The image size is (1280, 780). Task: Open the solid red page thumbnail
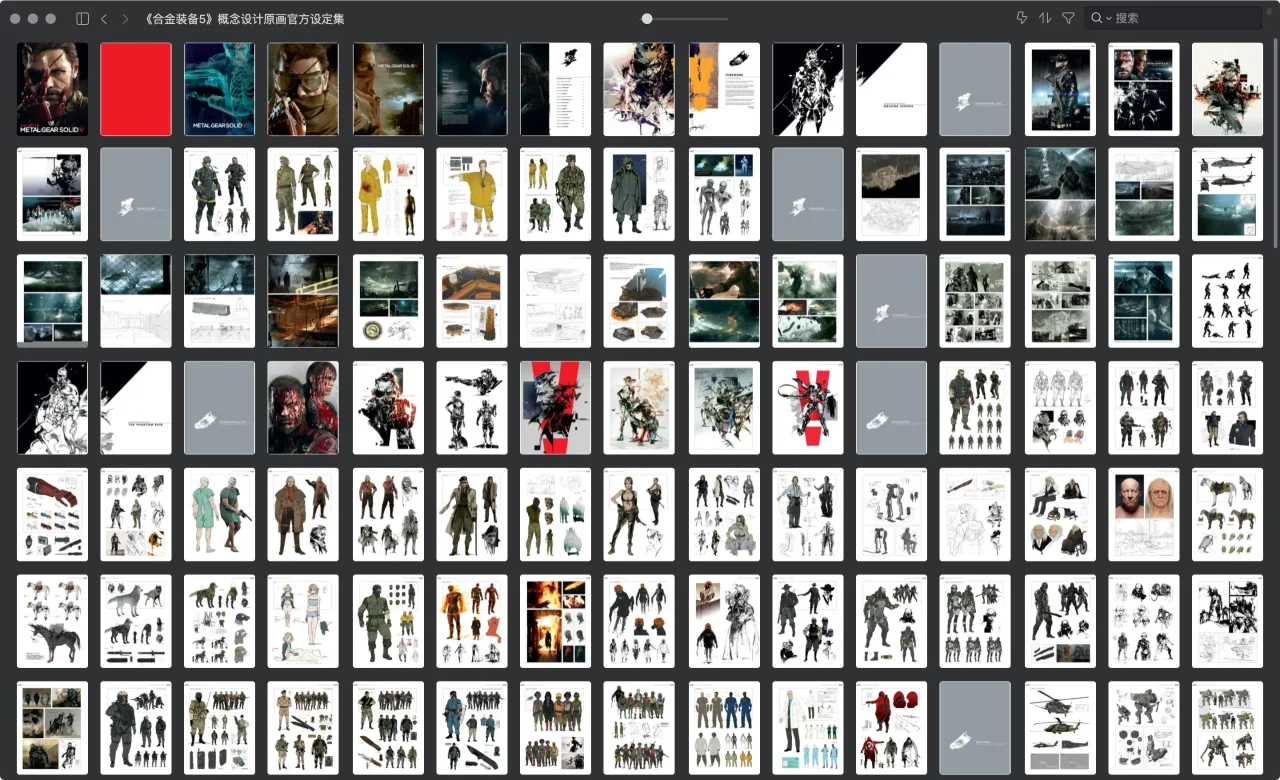[136, 89]
